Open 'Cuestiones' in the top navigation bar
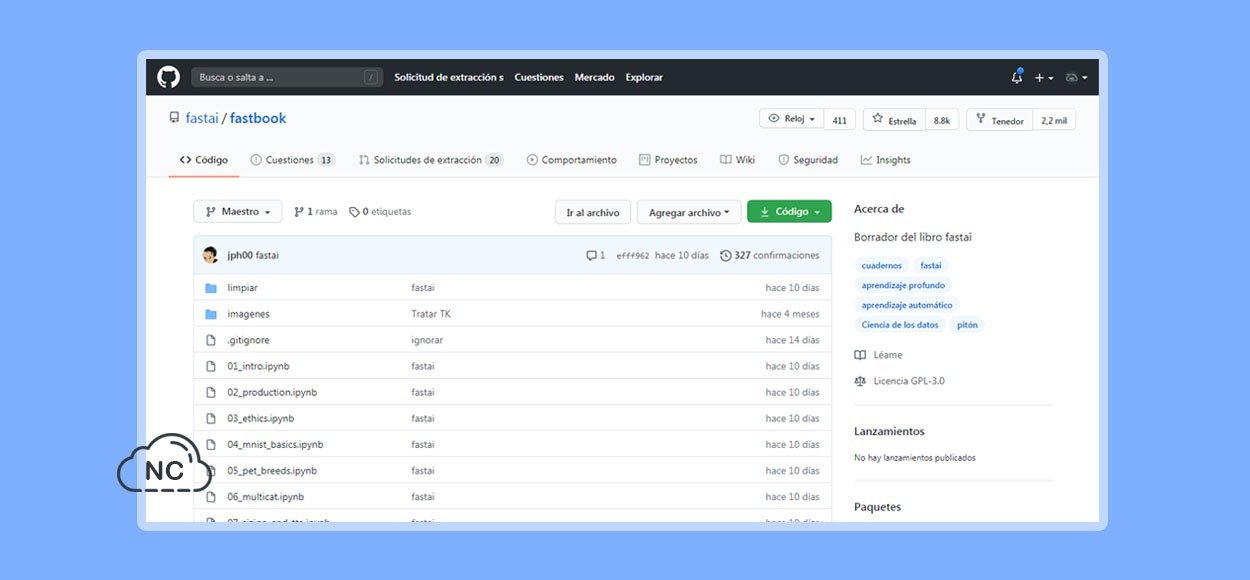 click(x=539, y=77)
